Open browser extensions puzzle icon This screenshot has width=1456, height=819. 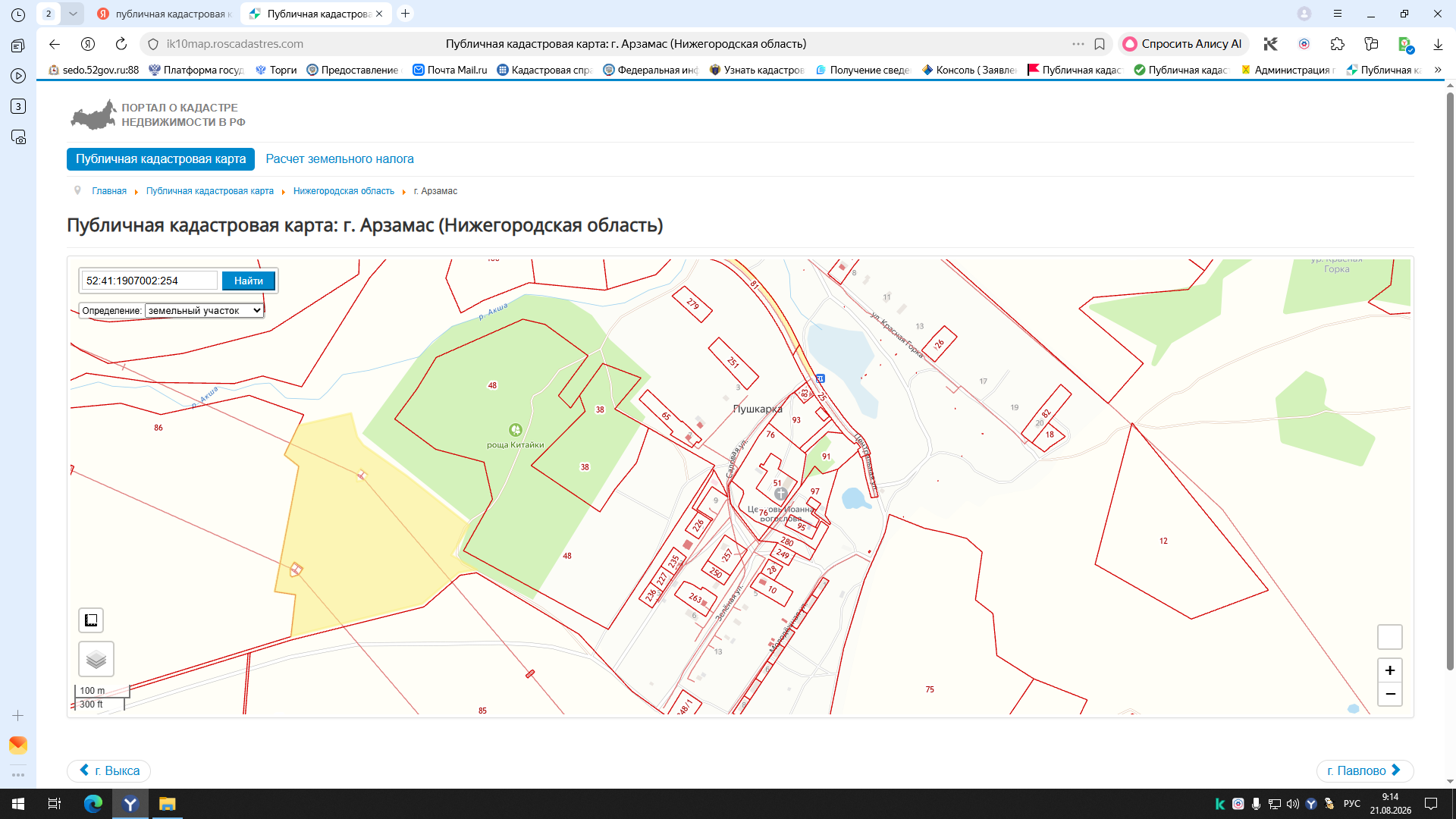pos(1338,44)
